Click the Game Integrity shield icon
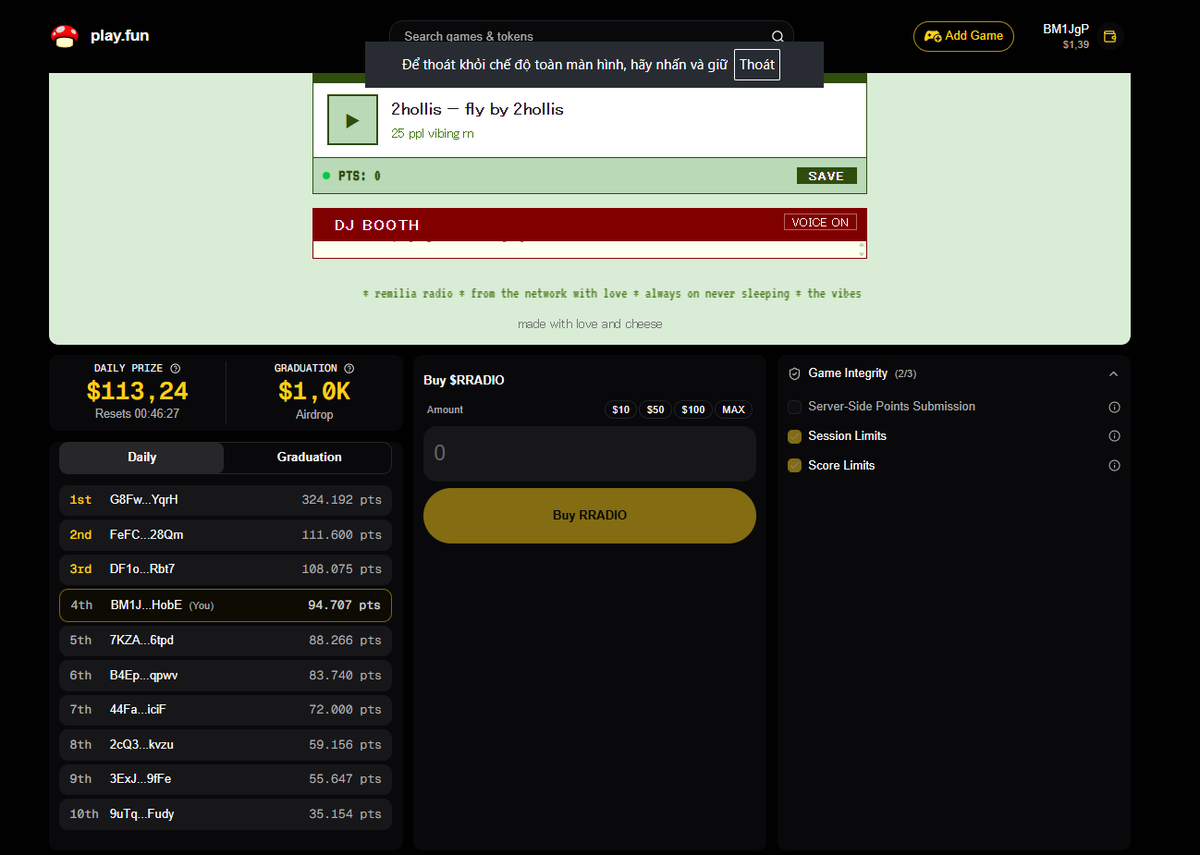The height and width of the screenshot is (855, 1200). [795, 374]
